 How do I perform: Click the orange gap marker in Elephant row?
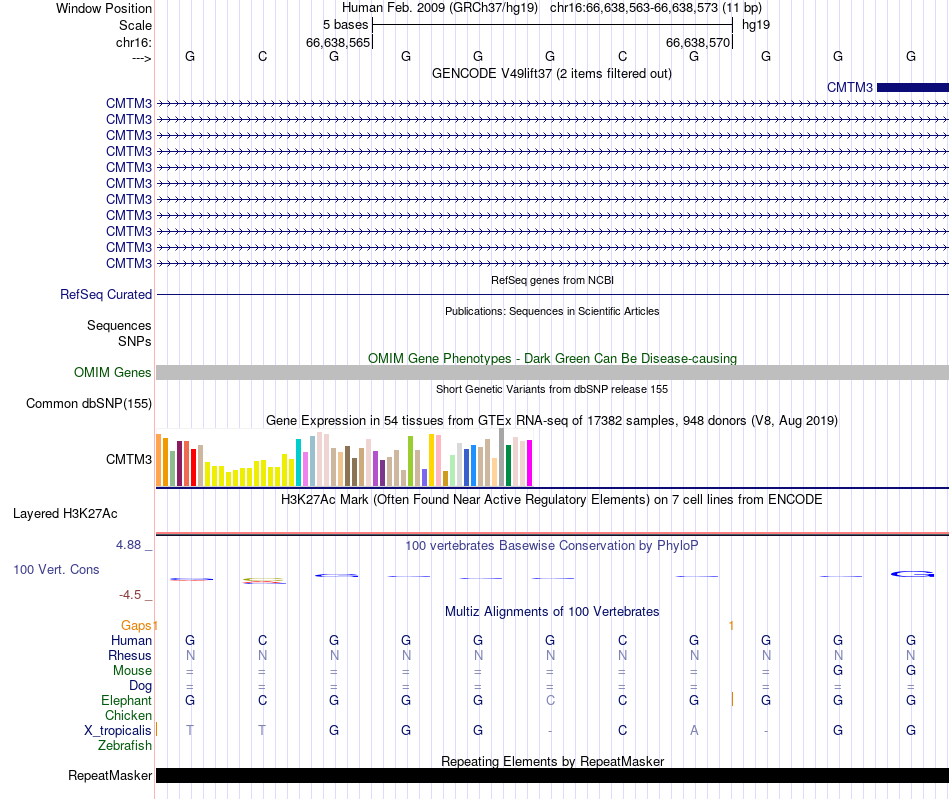coord(732,700)
